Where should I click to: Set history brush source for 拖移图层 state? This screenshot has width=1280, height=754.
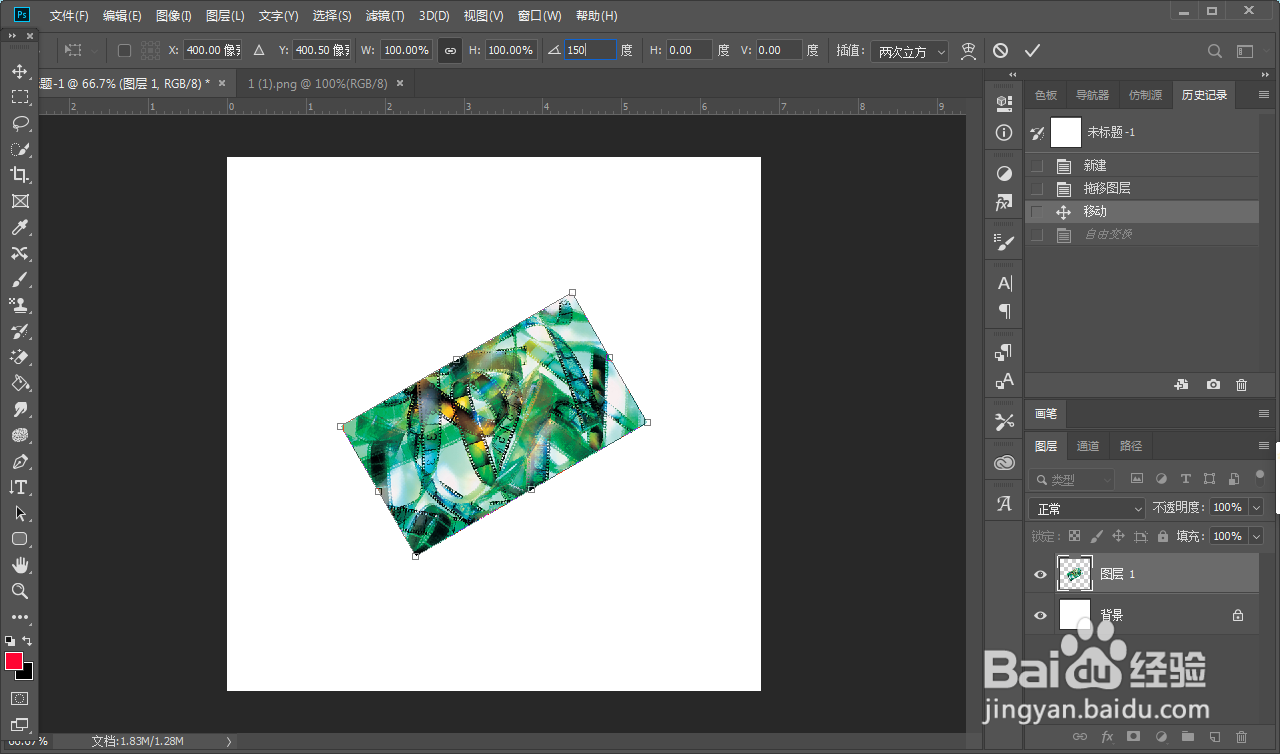tap(1037, 189)
